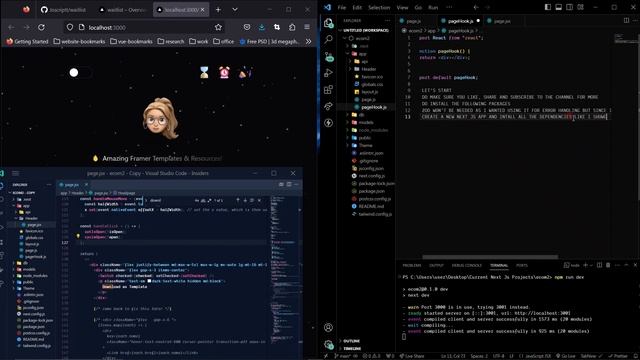Open package.json in right VS Code Explorer
The height and width of the screenshot is (360, 640).
click(x=371, y=191)
